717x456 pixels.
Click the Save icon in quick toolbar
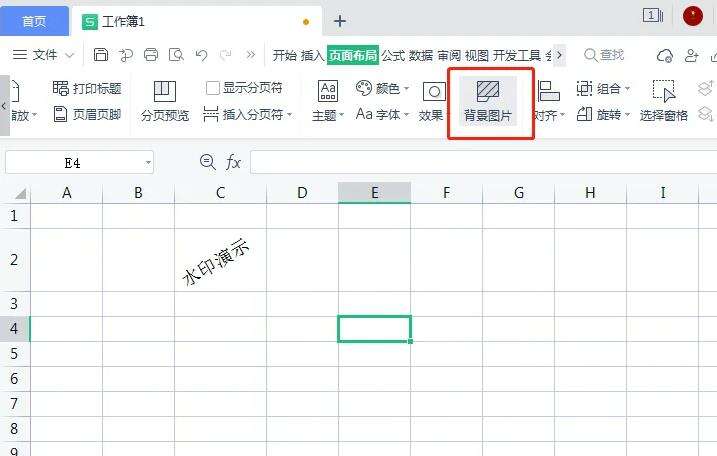pos(101,55)
